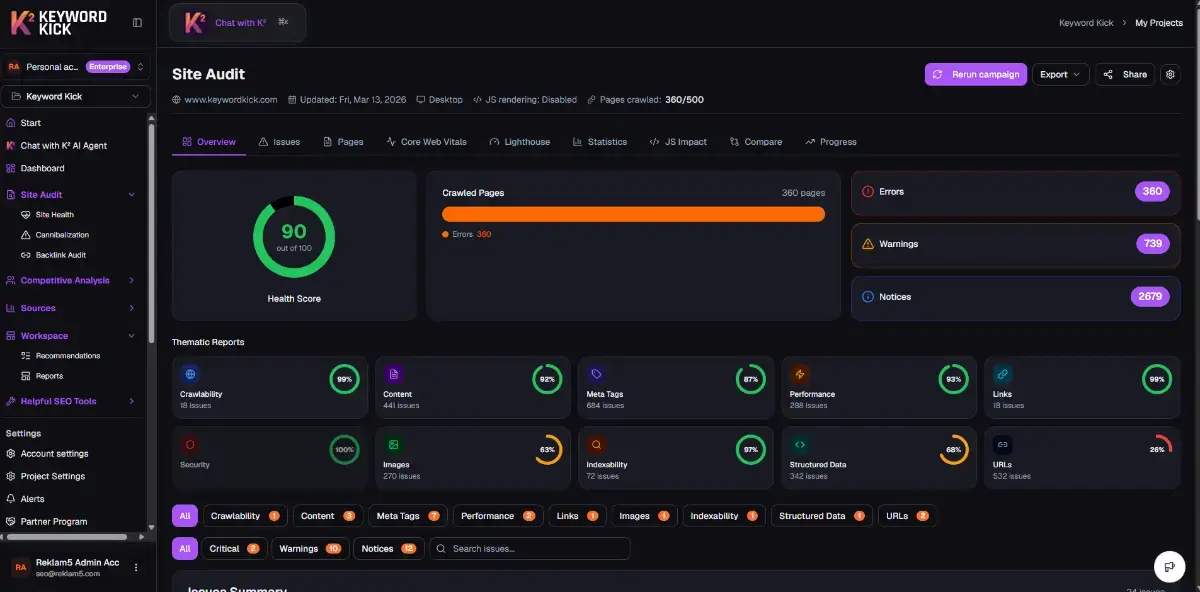Switch to the Lighthouse tab

tap(520, 142)
